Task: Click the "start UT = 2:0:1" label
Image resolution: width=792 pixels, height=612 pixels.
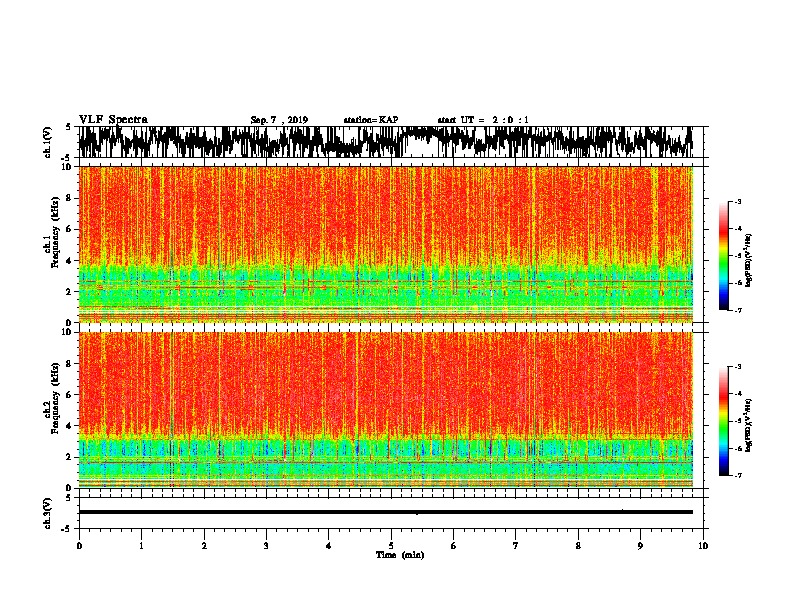Action: [x=482, y=120]
